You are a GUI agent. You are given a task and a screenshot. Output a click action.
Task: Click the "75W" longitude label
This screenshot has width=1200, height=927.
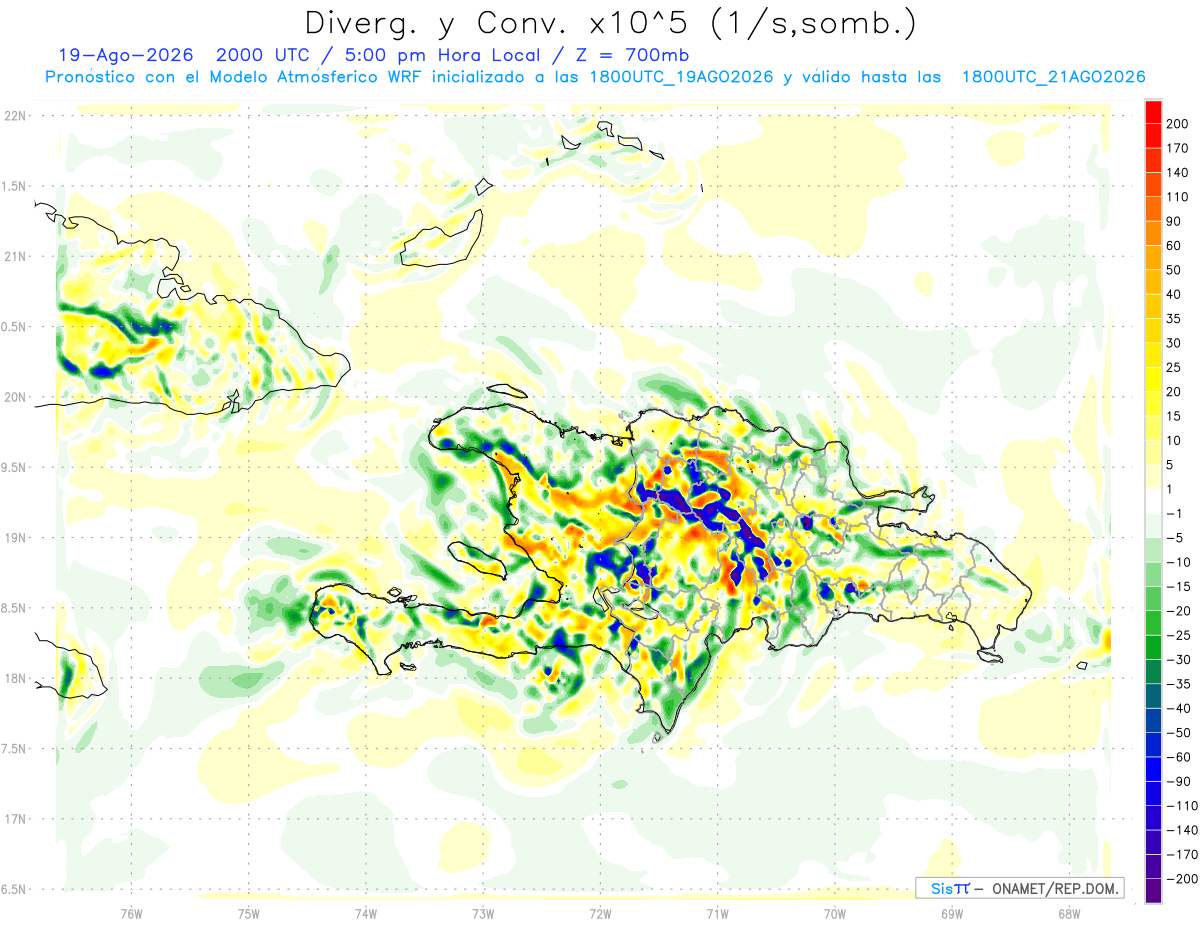pyautogui.click(x=249, y=913)
